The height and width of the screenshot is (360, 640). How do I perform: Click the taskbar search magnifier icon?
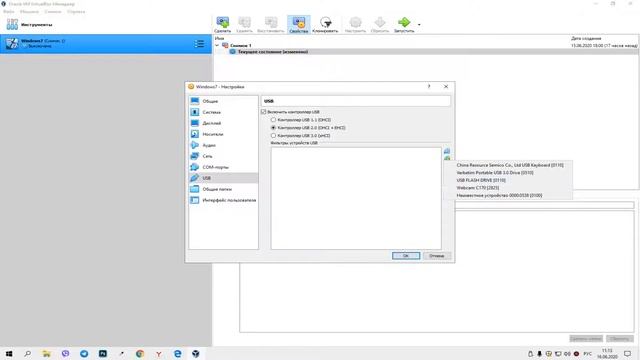click(27, 353)
